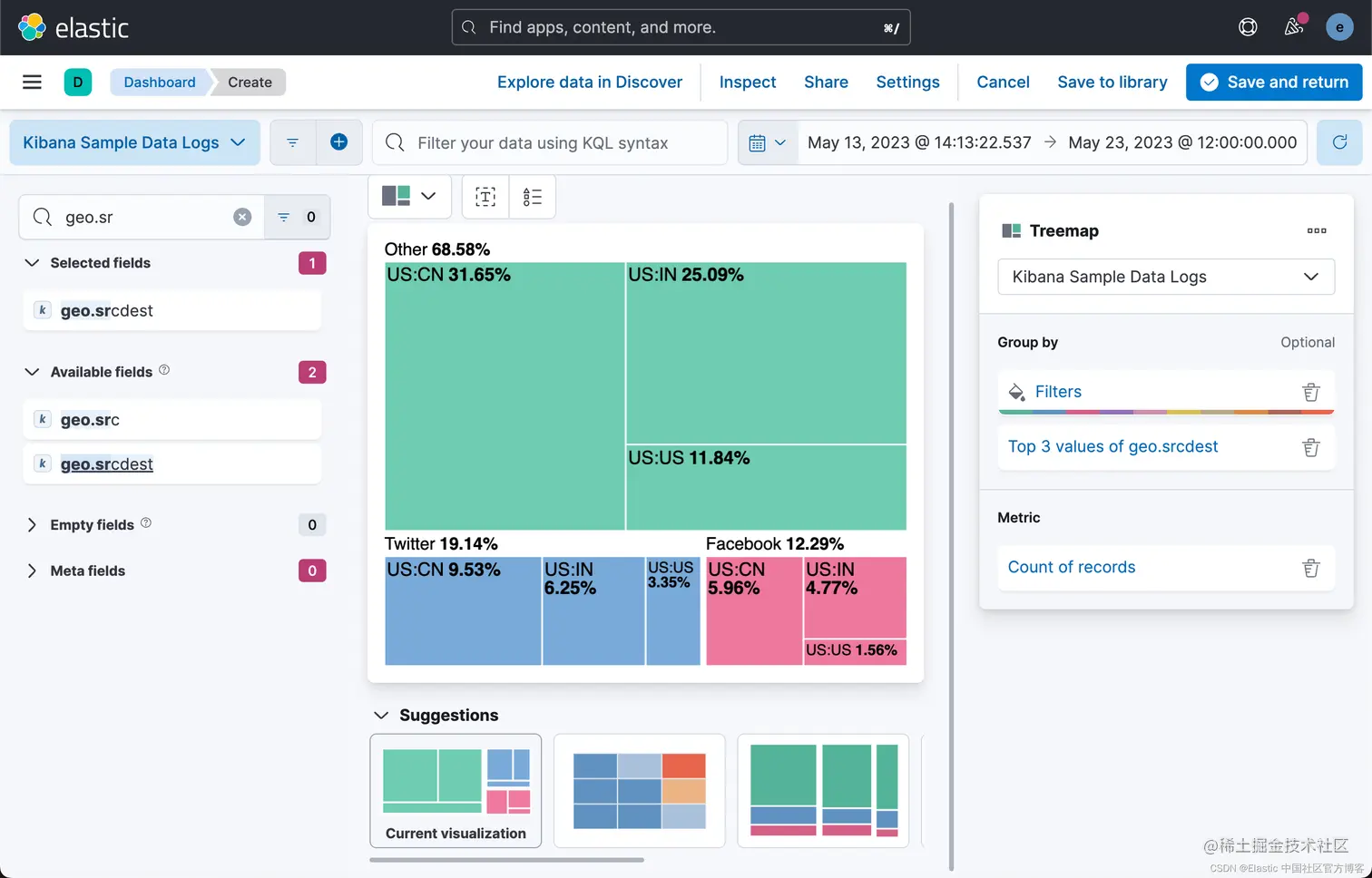Click Save and return

(1274, 83)
